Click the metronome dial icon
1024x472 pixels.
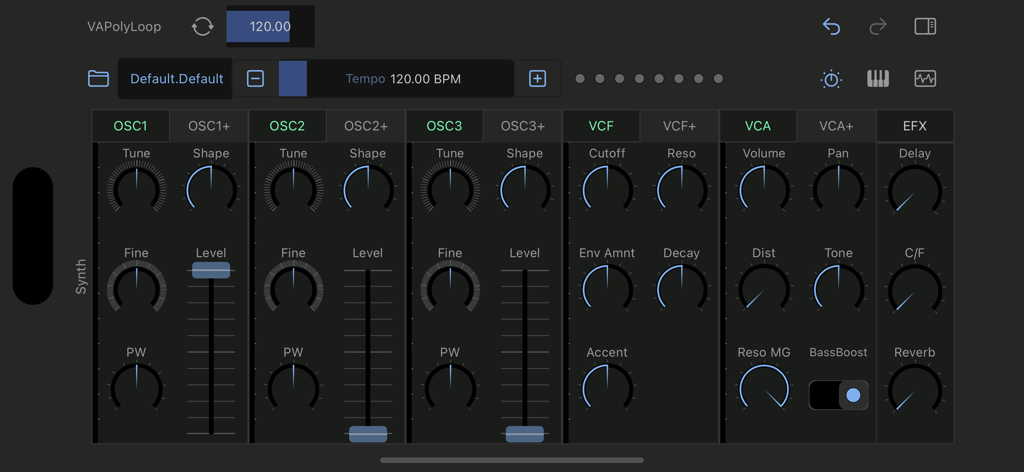tap(831, 79)
